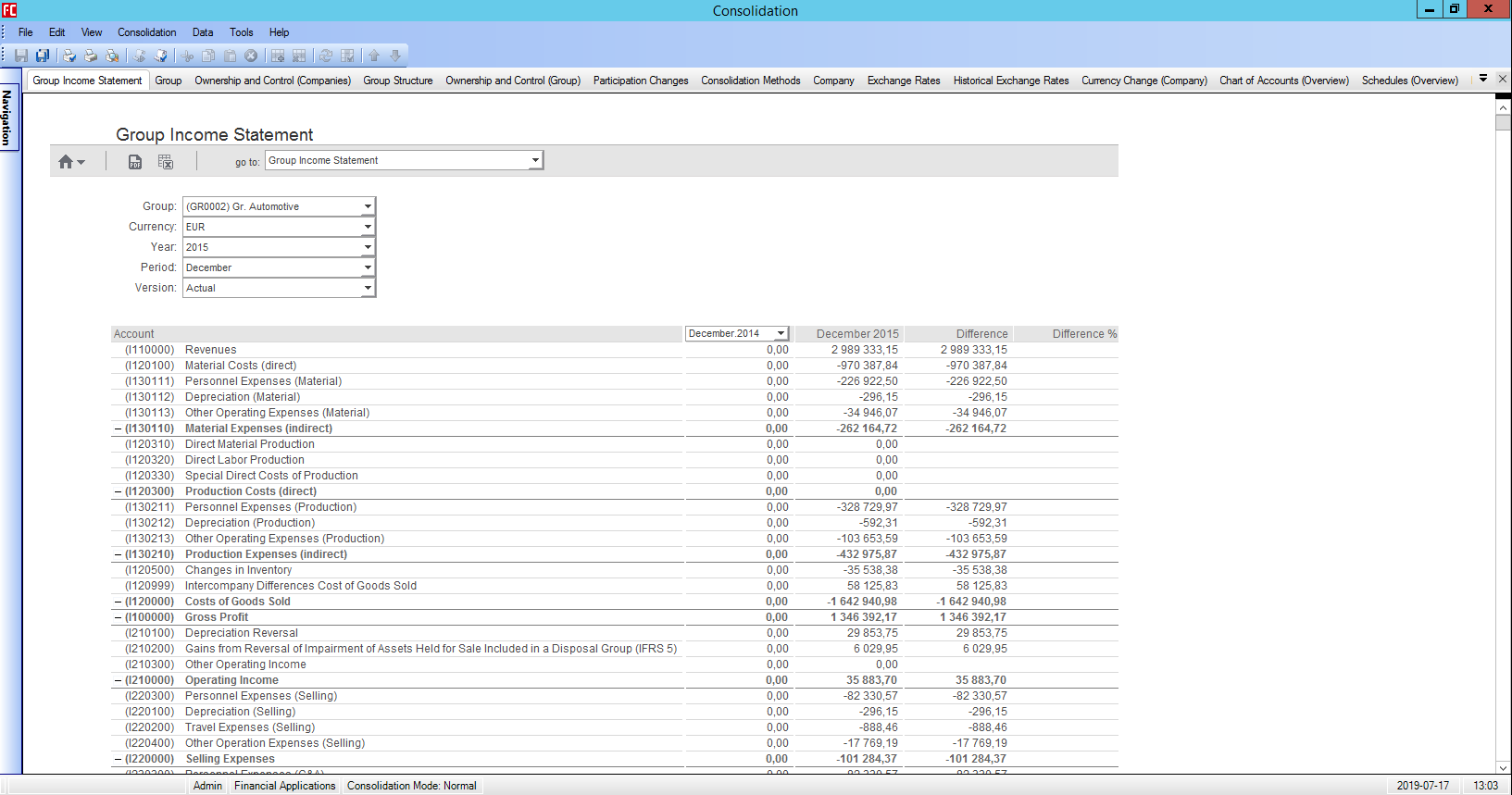This screenshot has height=795, width=1512.
Task: Click the Revenues account row
Action: [615, 350]
